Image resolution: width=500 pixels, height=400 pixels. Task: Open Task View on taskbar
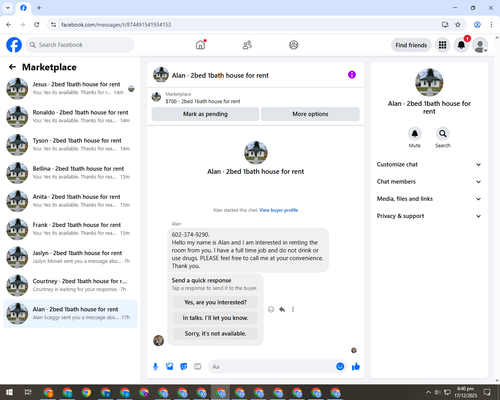tap(28, 392)
